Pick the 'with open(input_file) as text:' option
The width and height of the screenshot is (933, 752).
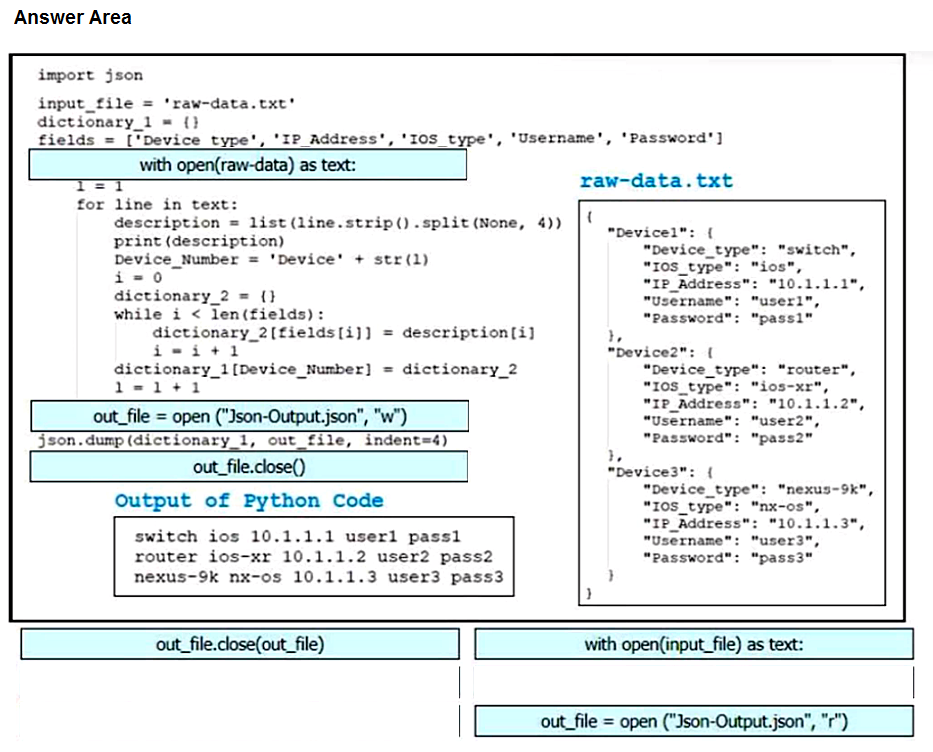pos(694,644)
